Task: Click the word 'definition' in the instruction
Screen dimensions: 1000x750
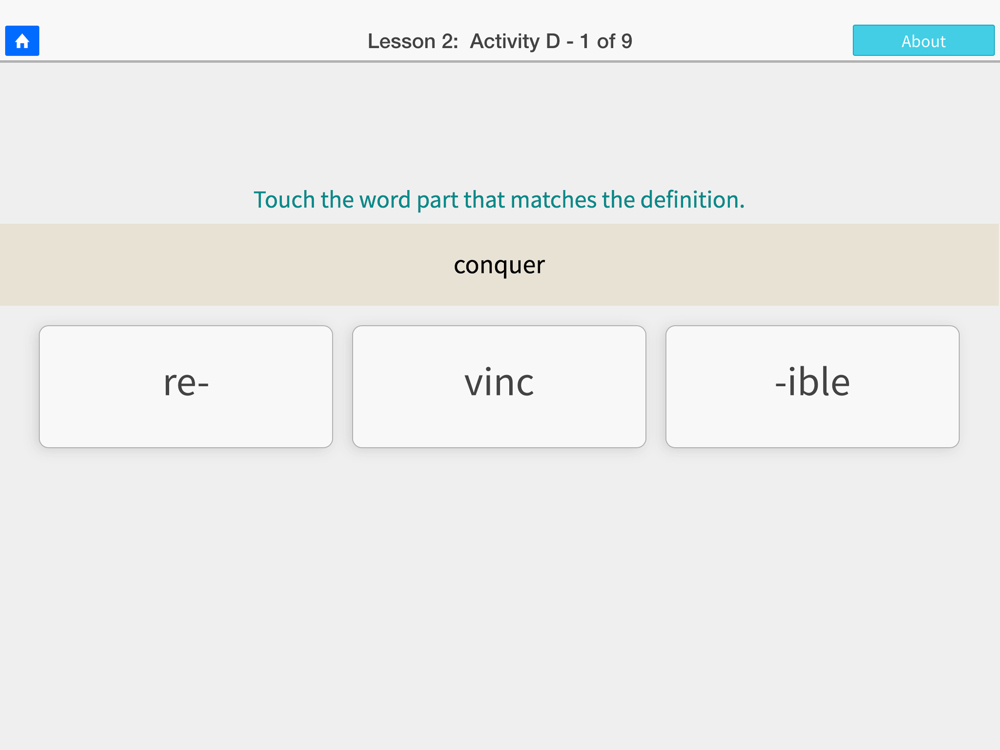Action: coord(691,200)
